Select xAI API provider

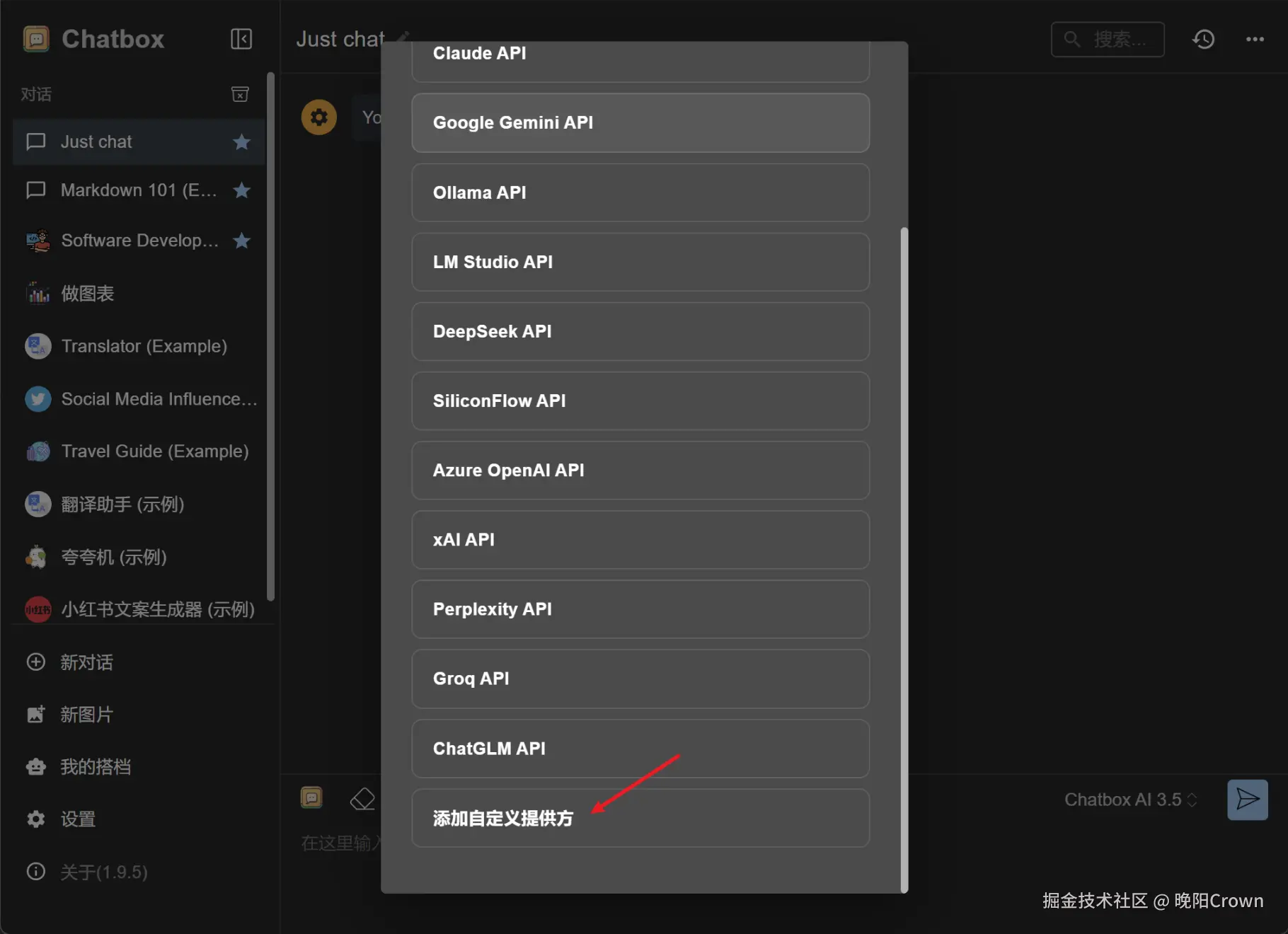point(640,540)
